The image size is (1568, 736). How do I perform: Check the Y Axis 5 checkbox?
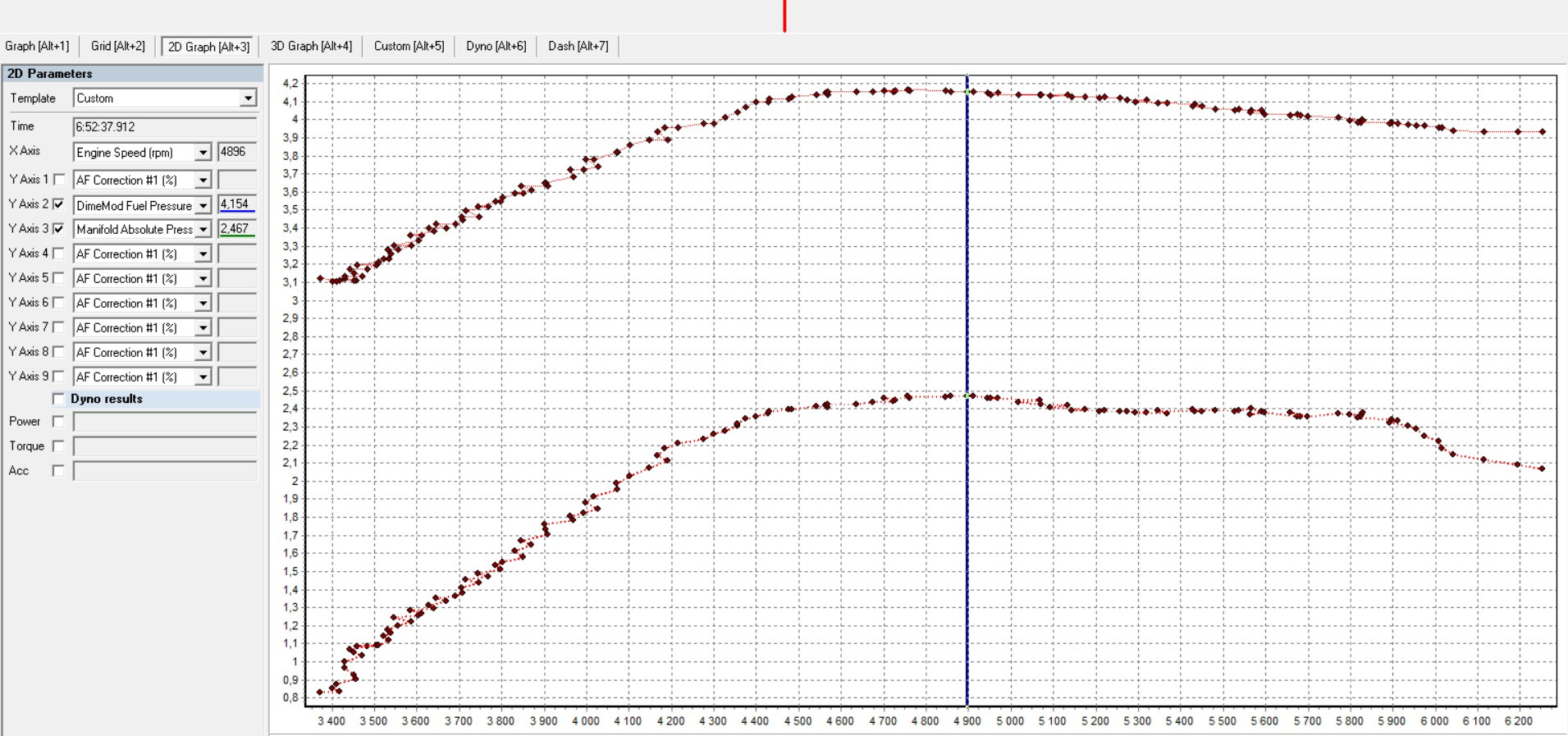pyautogui.click(x=58, y=278)
